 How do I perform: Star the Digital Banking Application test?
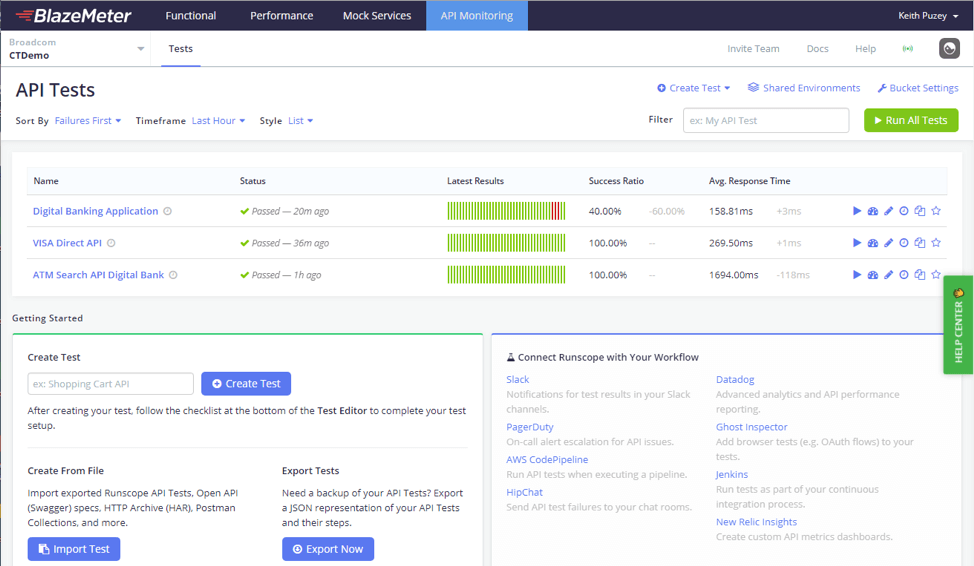coord(936,211)
